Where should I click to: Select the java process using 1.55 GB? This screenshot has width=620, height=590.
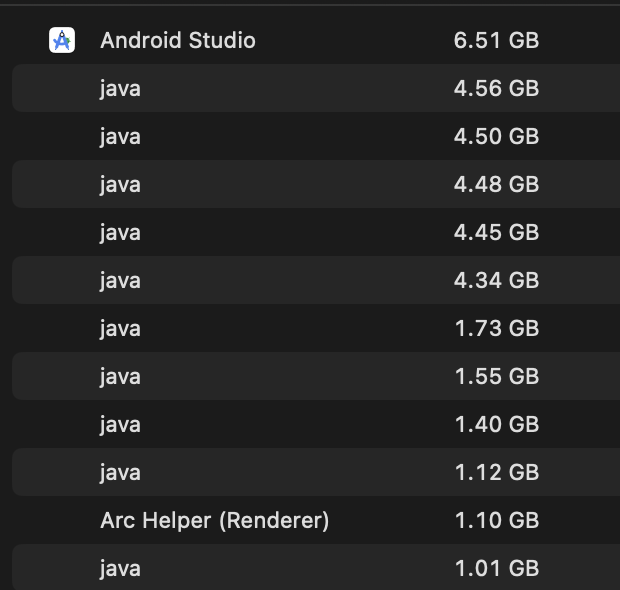point(120,376)
